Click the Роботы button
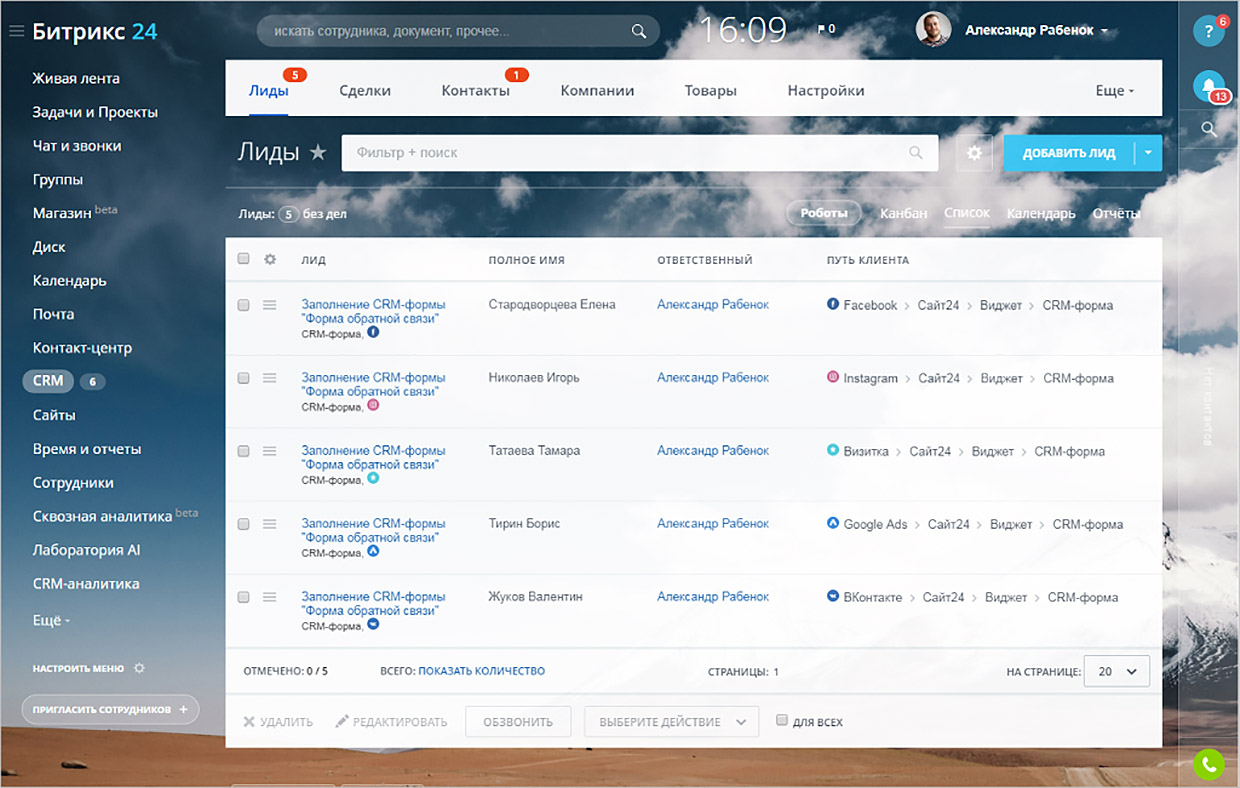This screenshot has width=1240, height=788. click(824, 213)
